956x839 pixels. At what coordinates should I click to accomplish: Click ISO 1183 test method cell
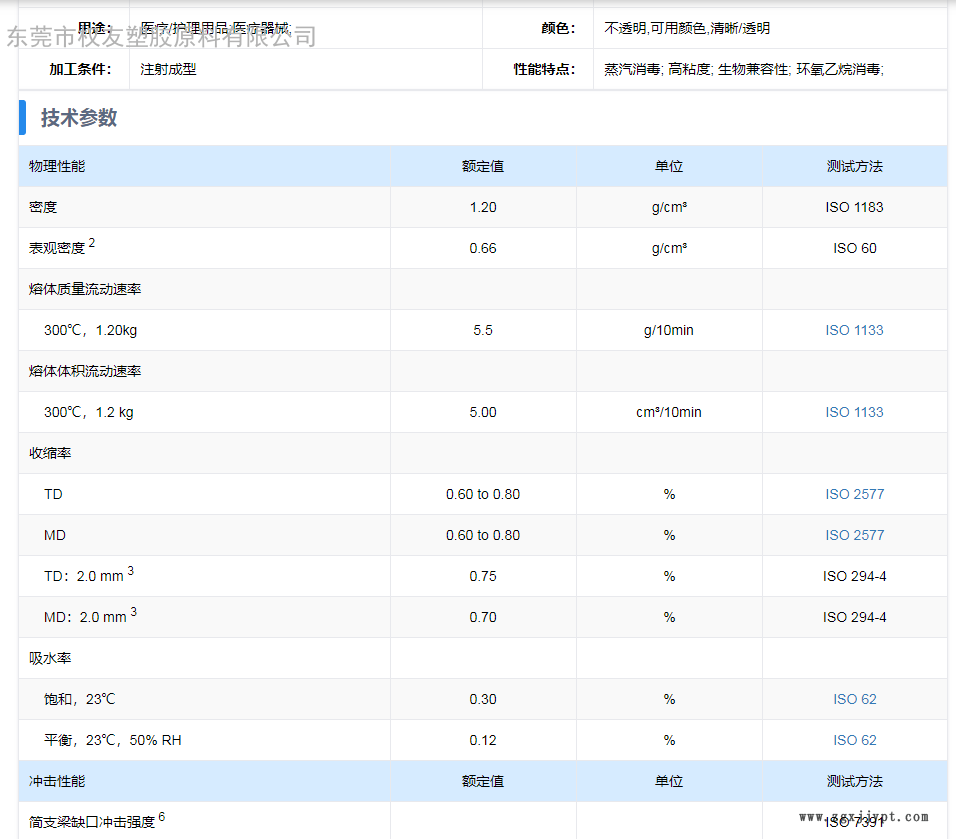[x=854, y=207]
